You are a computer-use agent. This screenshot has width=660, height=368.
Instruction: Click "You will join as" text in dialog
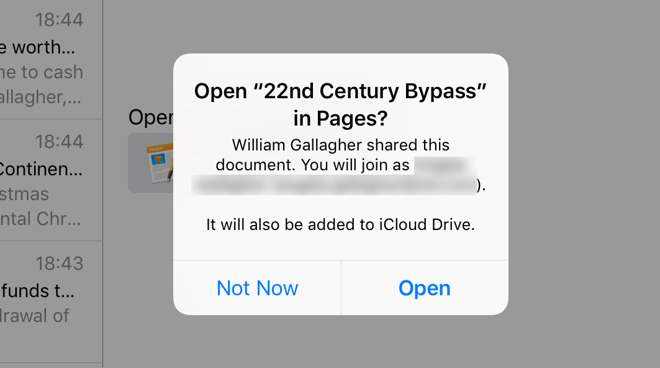[x=355, y=165]
